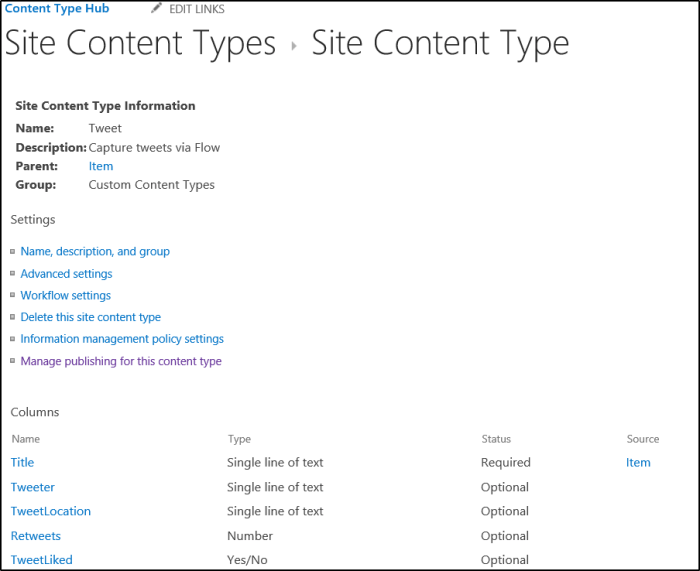Open Manage publishing for this content type
700x571 pixels.
[121, 361]
